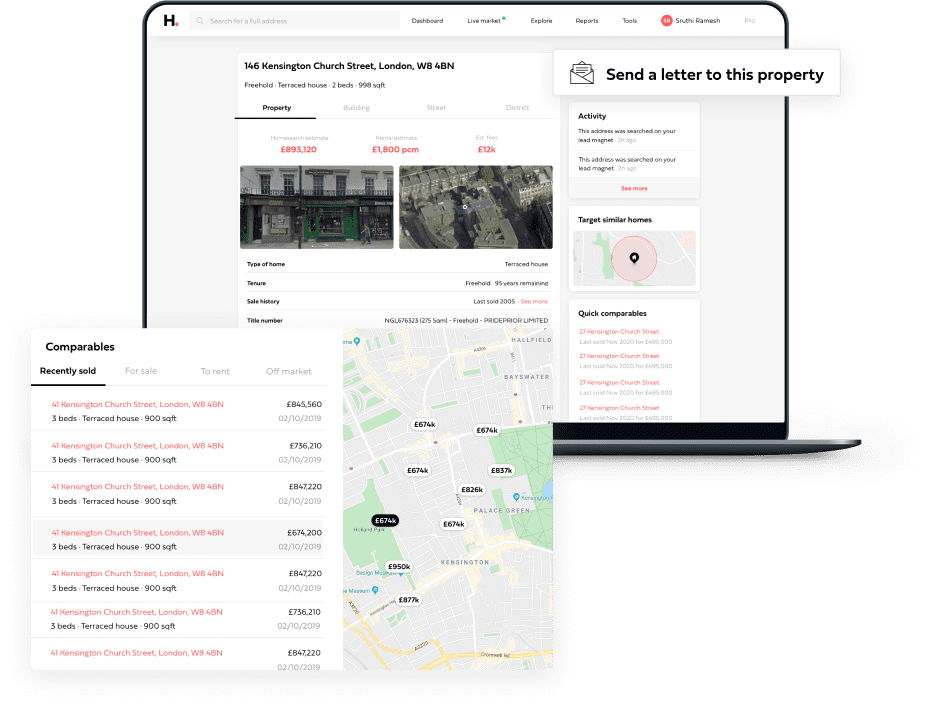Viewport: 926px width, 707px height.
Task: Switch to Off market tab
Action: click(288, 371)
